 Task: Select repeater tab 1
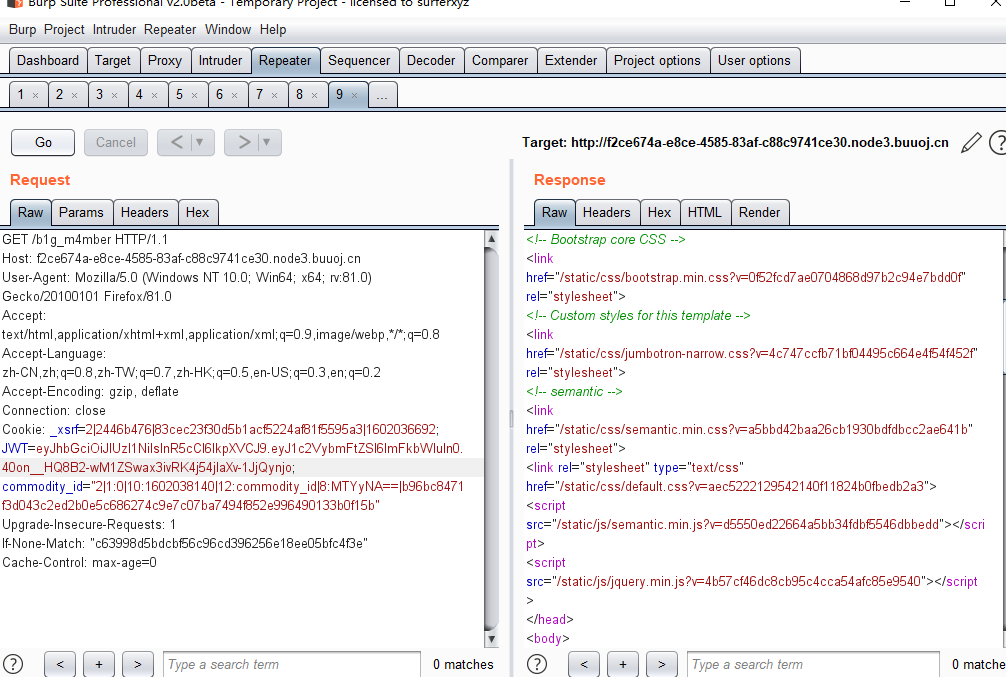(x=21, y=95)
